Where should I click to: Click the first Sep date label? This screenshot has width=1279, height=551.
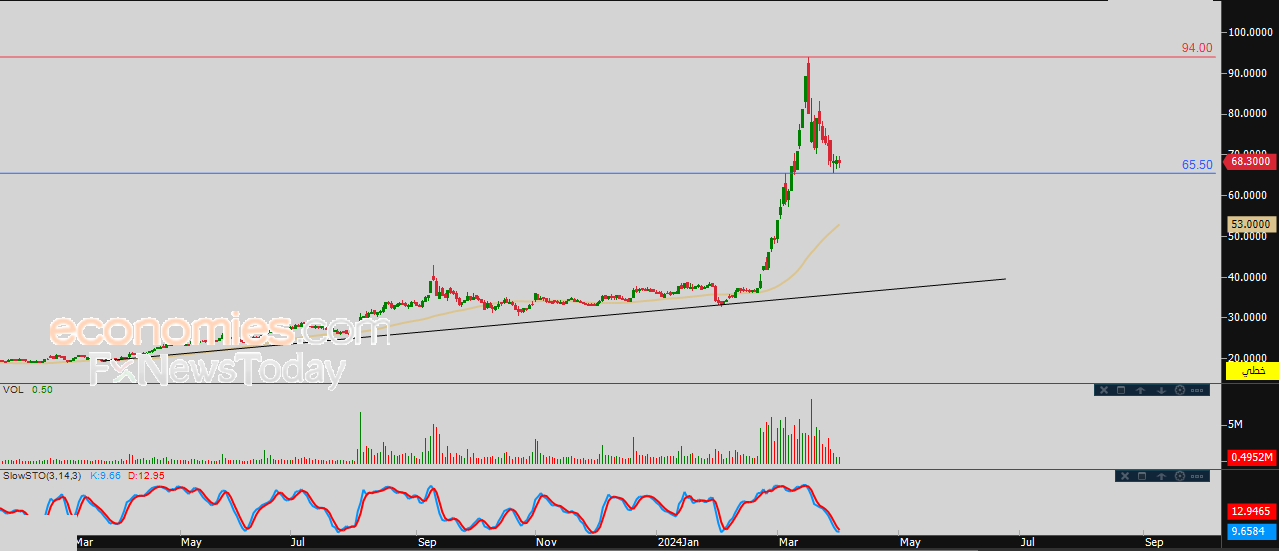(x=427, y=543)
